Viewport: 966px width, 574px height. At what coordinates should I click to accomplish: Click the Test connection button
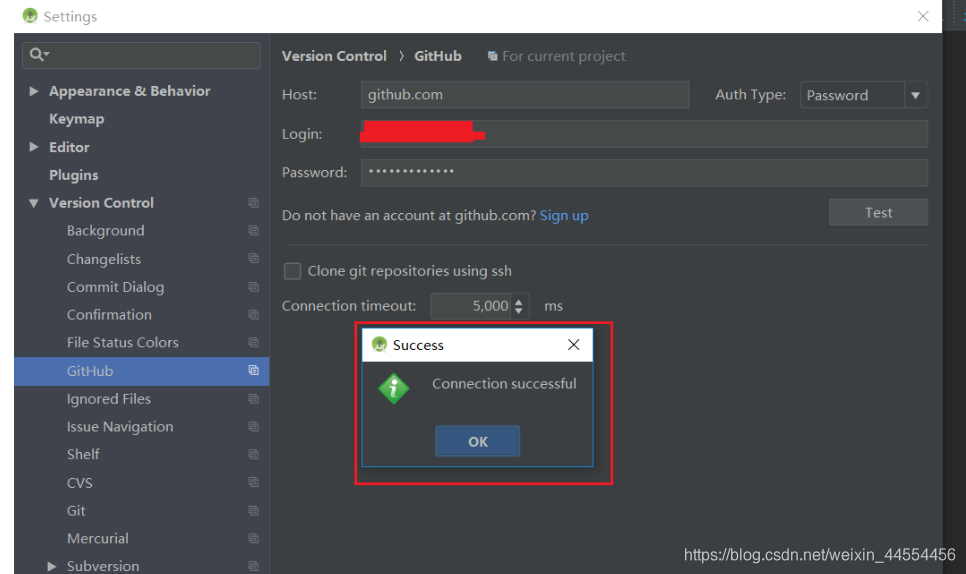coord(878,212)
